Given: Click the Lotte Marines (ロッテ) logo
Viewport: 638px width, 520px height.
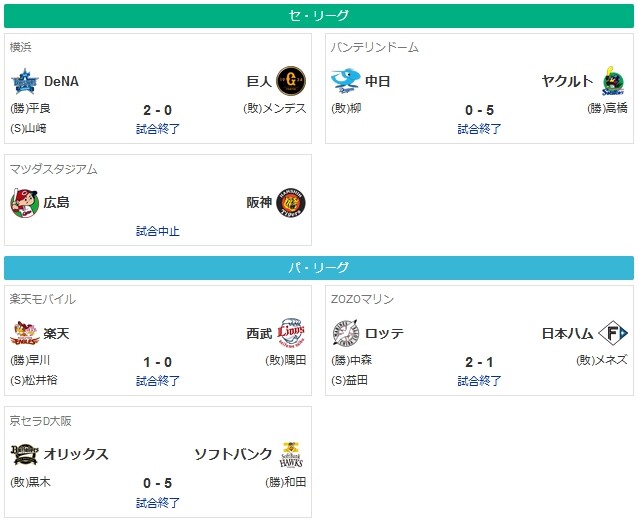Looking at the screenshot, I should click(345, 333).
